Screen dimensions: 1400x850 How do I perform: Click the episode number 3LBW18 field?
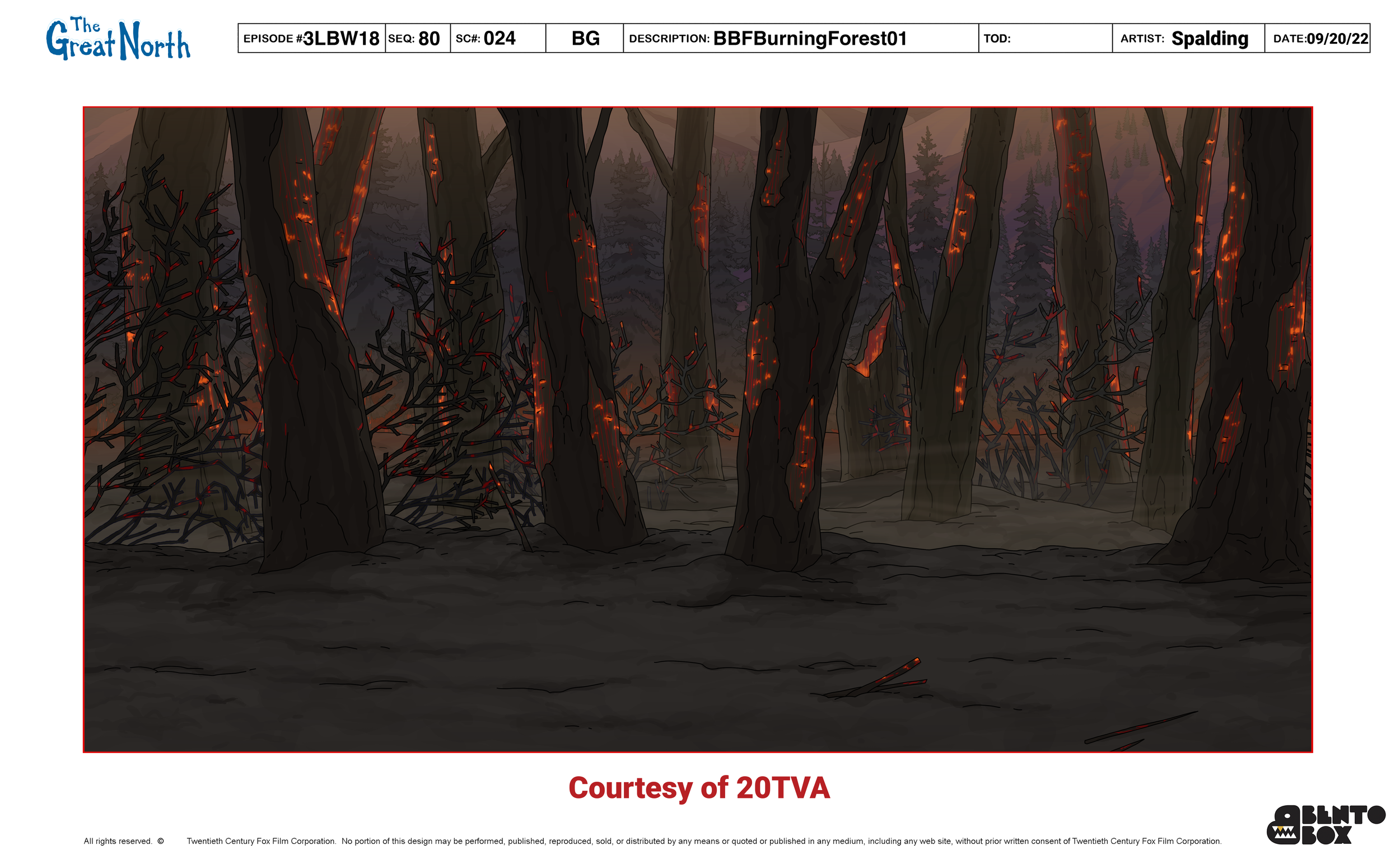[341, 39]
